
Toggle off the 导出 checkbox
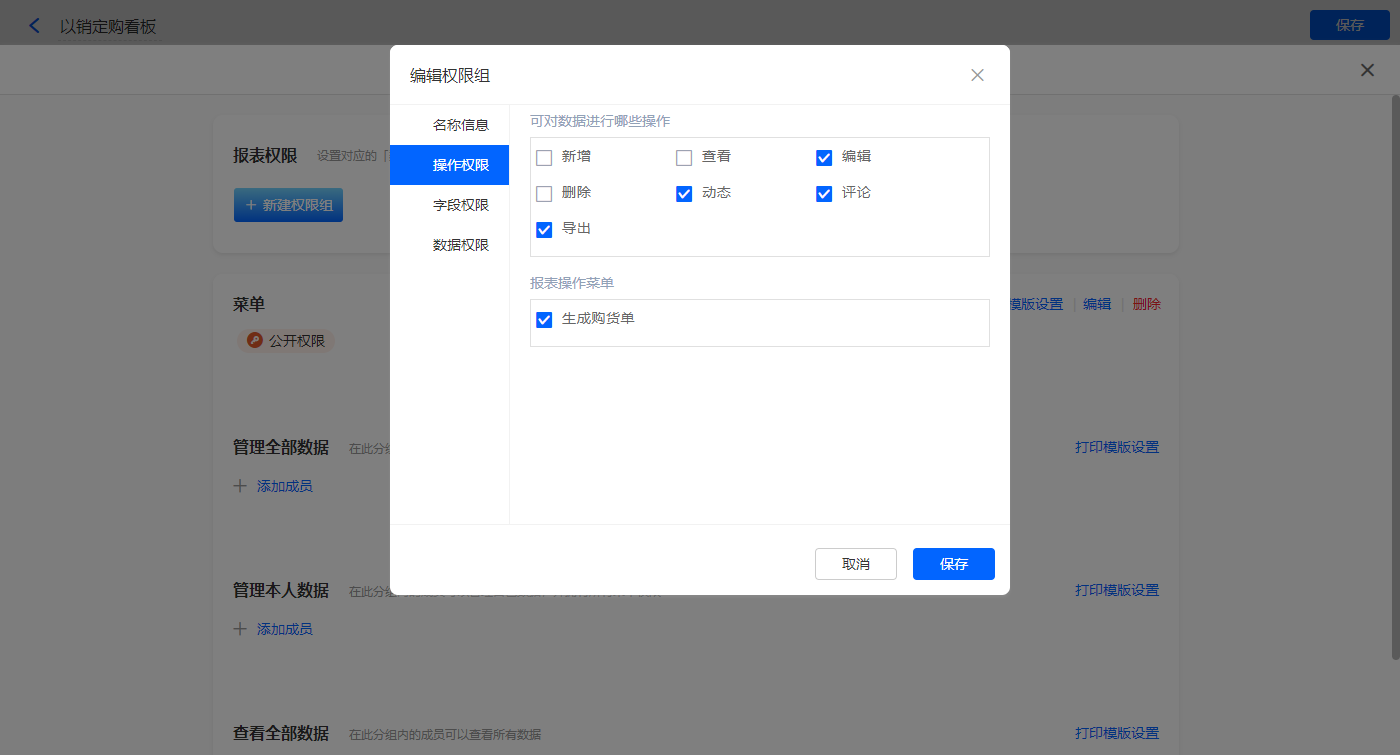544,230
